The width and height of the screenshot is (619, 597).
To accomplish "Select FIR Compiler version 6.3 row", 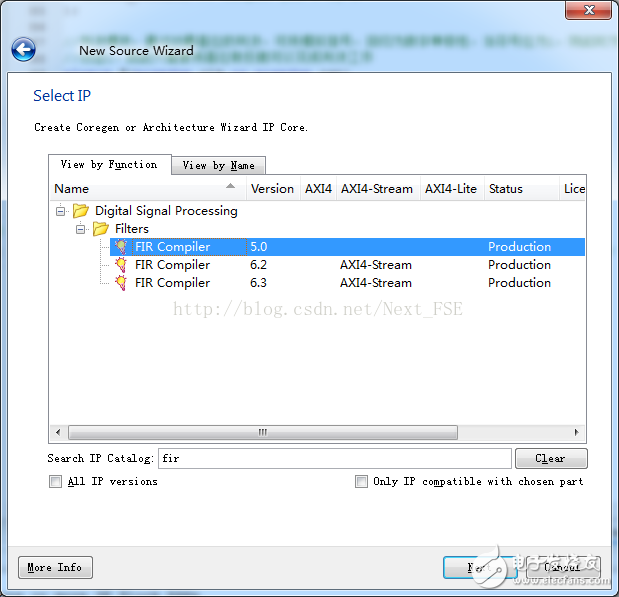I will 347,283.
